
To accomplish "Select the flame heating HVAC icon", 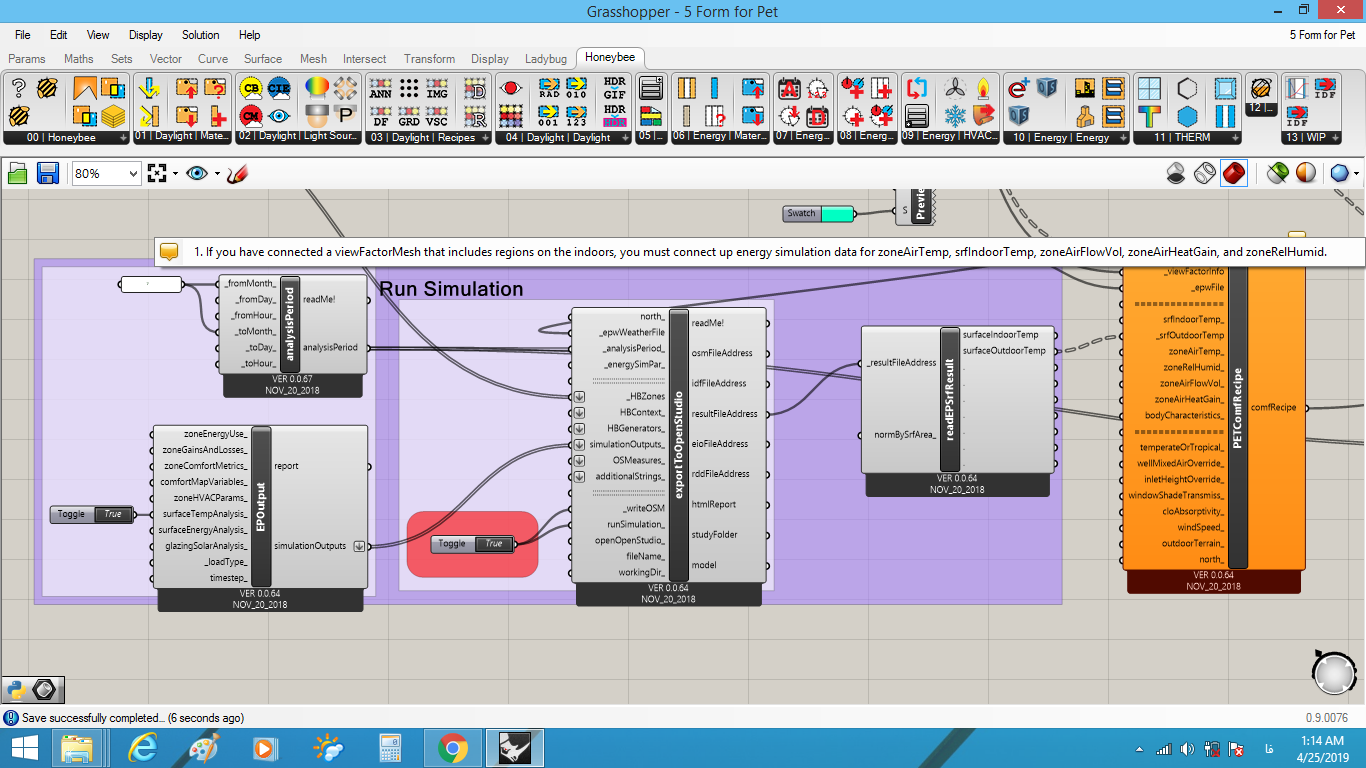I will click(984, 89).
